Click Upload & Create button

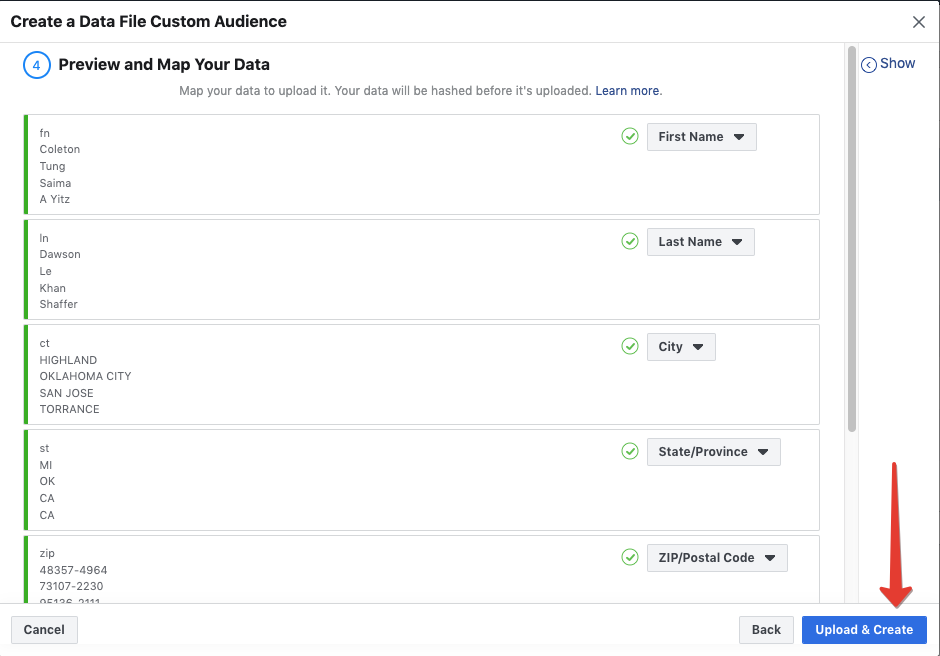tap(864, 630)
